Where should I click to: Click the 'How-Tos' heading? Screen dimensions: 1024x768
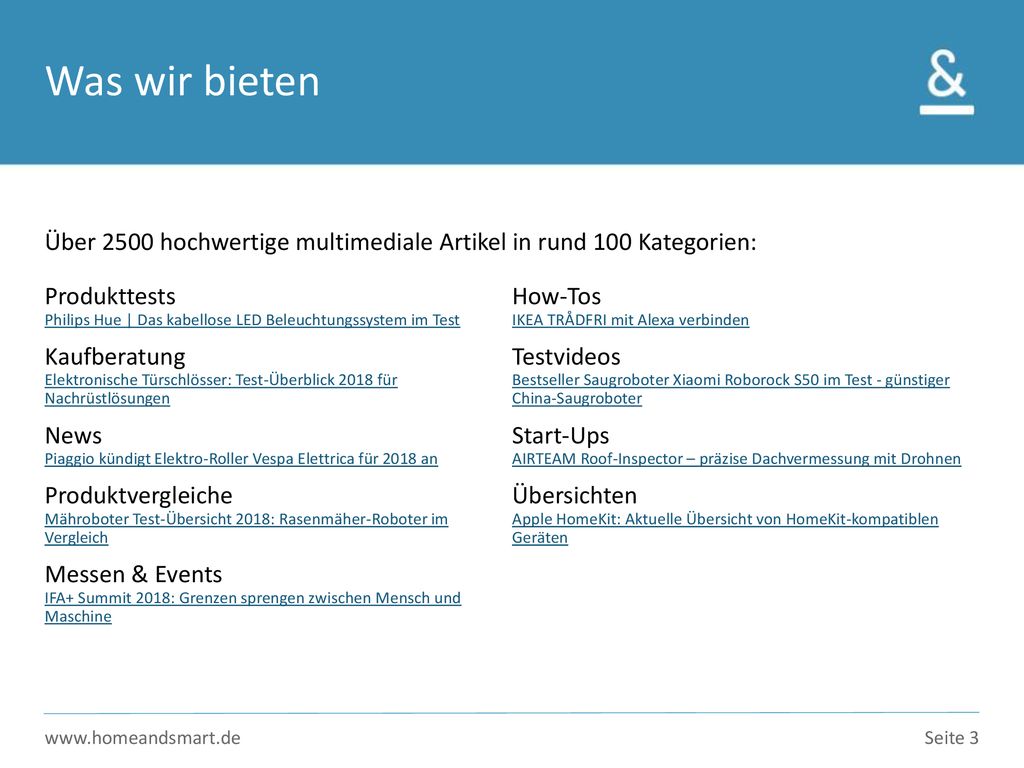click(x=556, y=296)
